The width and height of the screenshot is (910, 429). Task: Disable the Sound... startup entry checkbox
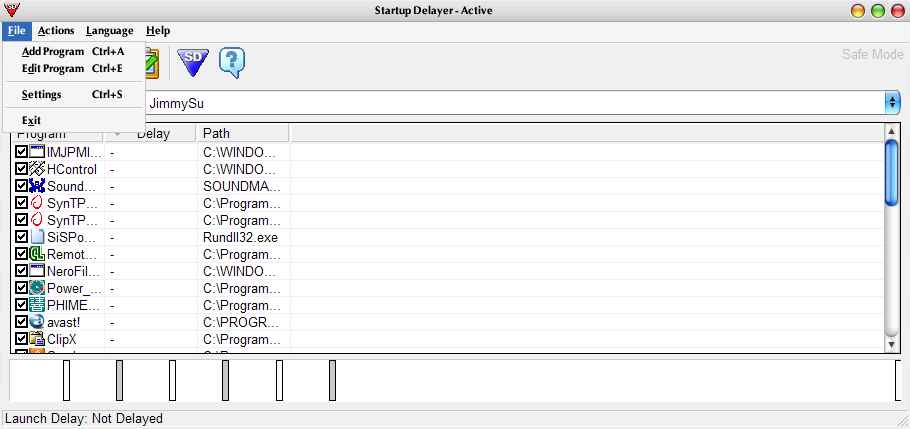point(21,186)
